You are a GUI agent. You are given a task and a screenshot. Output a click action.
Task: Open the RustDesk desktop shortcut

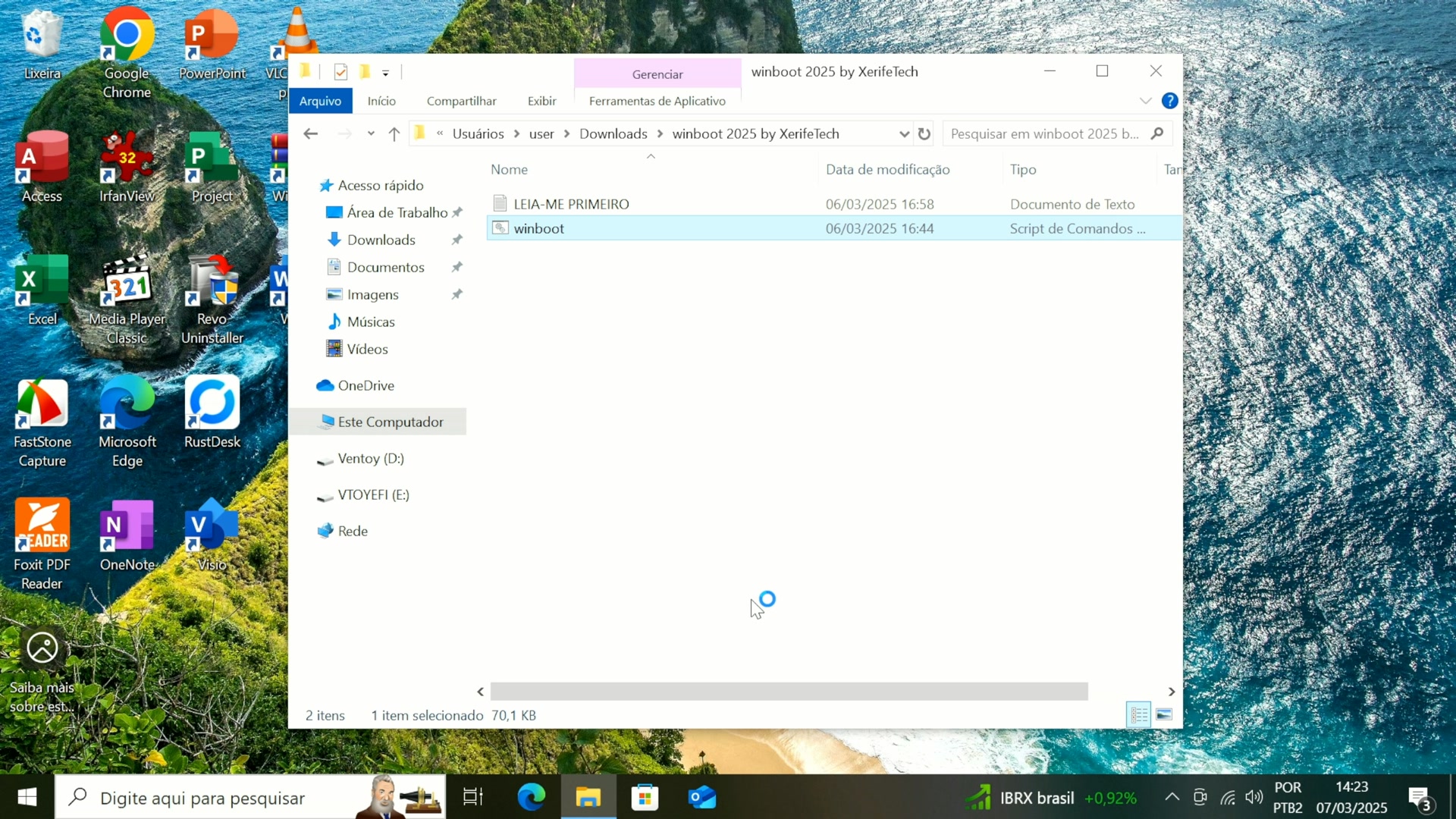point(212,413)
